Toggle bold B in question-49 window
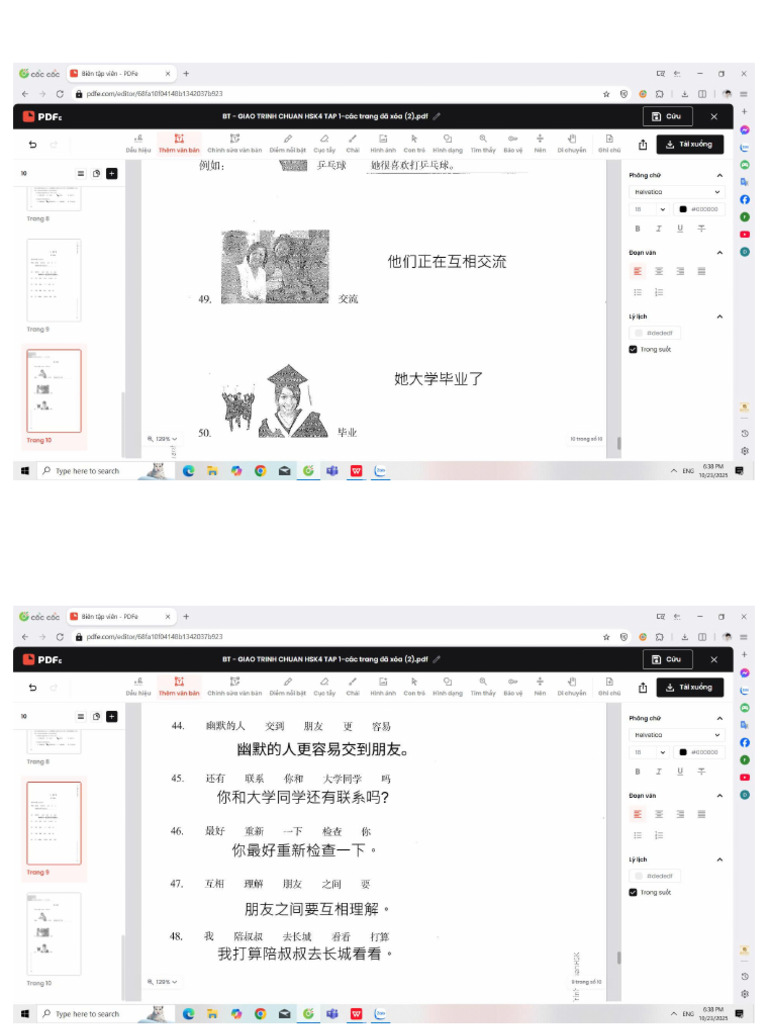 click(x=637, y=229)
